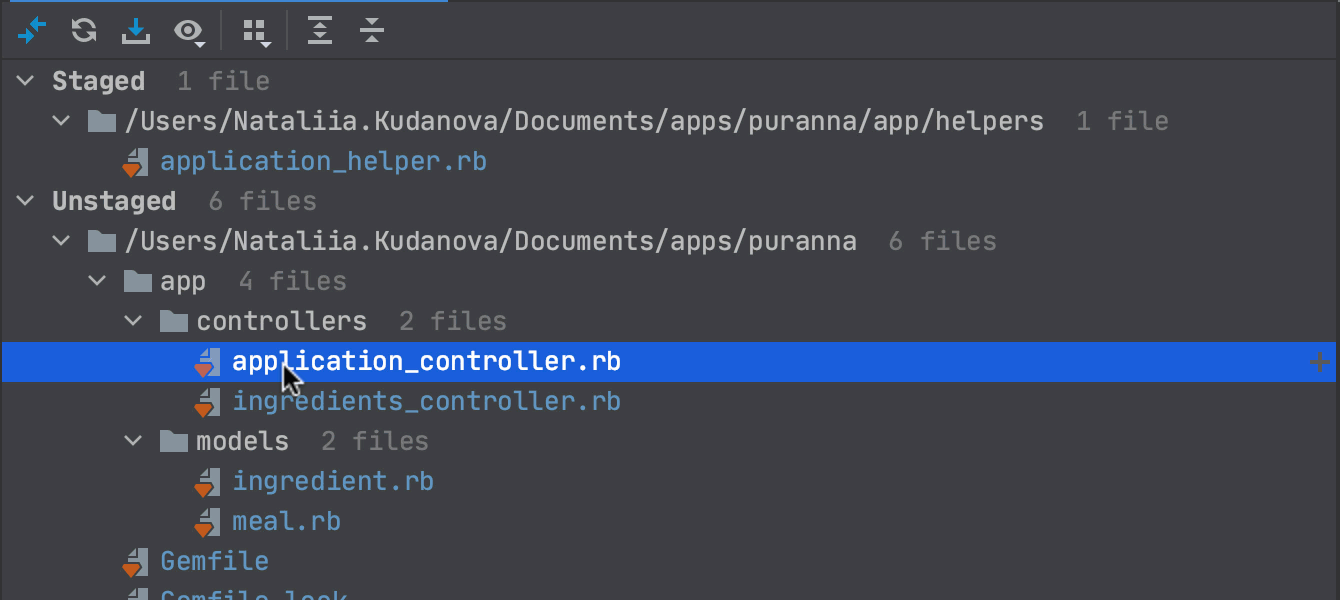Open the eye view options dropdown
The height and width of the screenshot is (600, 1340).
(188, 32)
